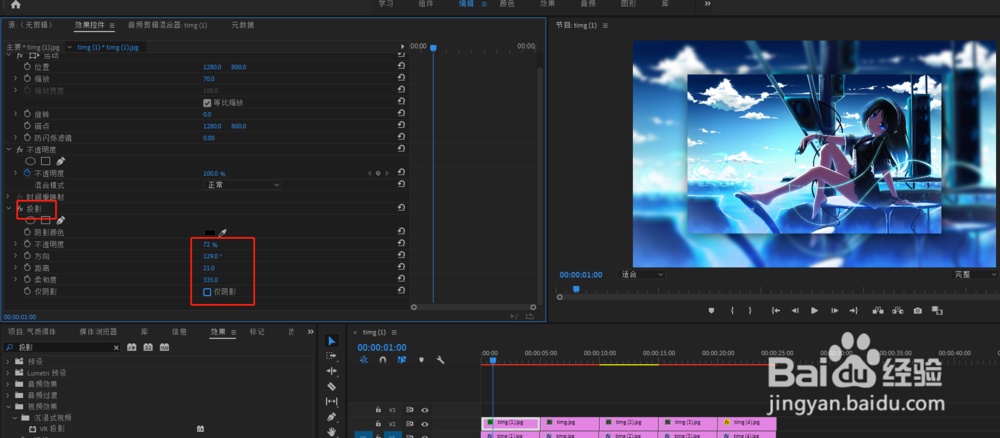Image resolution: width=1000 pixels, height=438 pixels.
Task: Click Mark In button in program monitor
Action: pos(732,310)
